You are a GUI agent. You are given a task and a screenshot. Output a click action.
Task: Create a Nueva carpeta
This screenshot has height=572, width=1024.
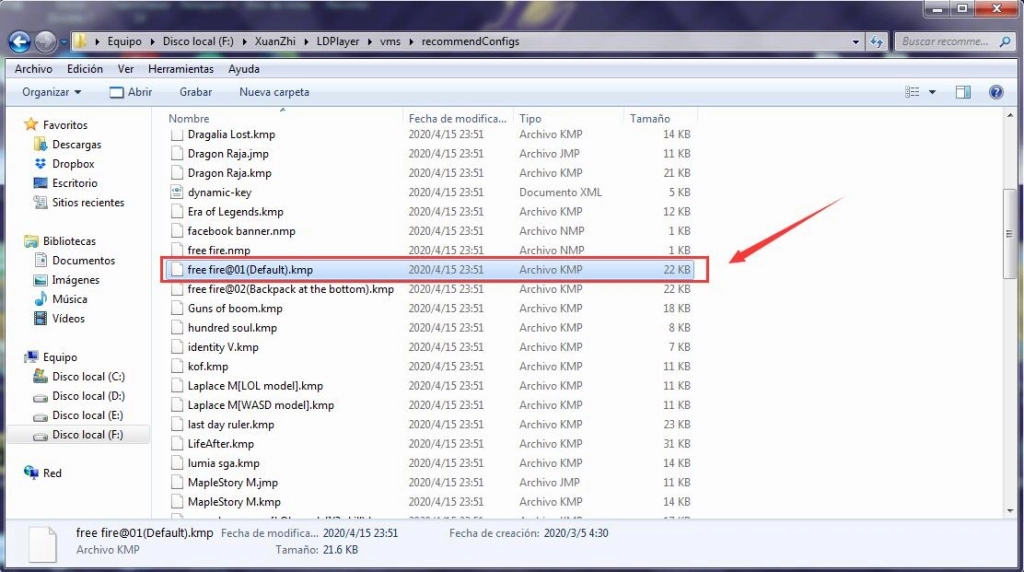(274, 92)
